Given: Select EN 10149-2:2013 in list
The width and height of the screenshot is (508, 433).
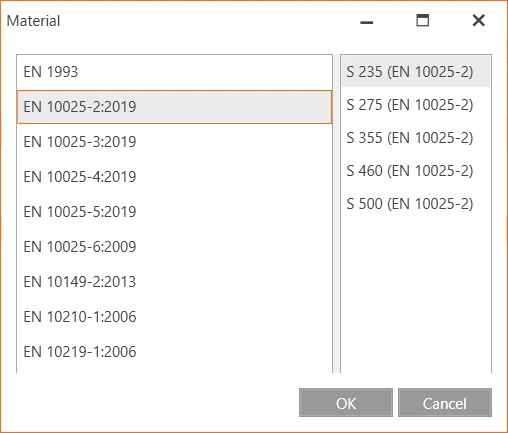Looking at the screenshot, I should tap(174, 282).
